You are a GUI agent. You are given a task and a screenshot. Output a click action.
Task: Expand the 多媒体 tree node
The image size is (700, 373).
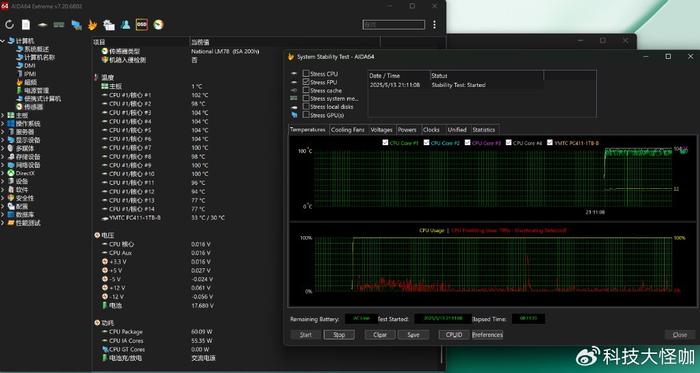point(3,148)
